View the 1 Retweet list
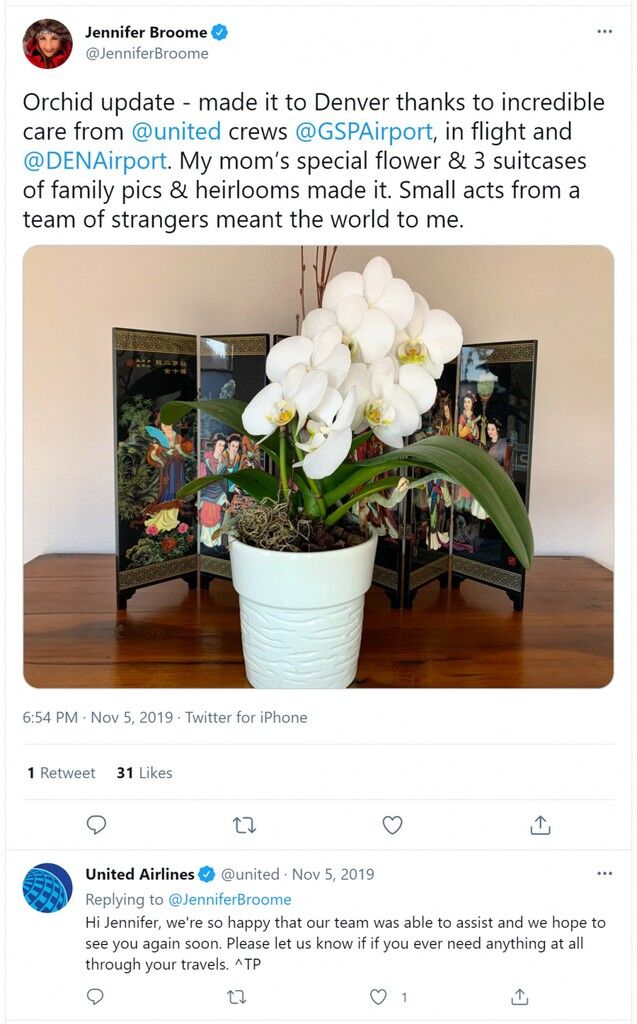637x1024 pixels. tap(61, 773)
